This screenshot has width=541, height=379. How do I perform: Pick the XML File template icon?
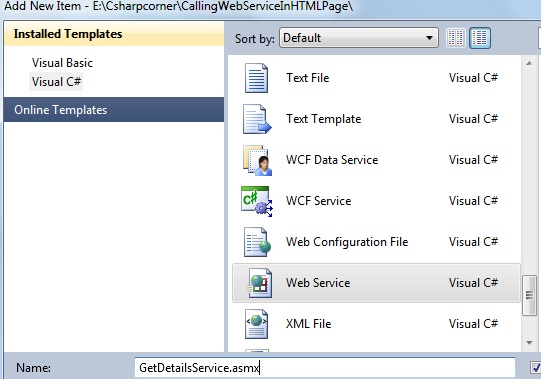256,324
